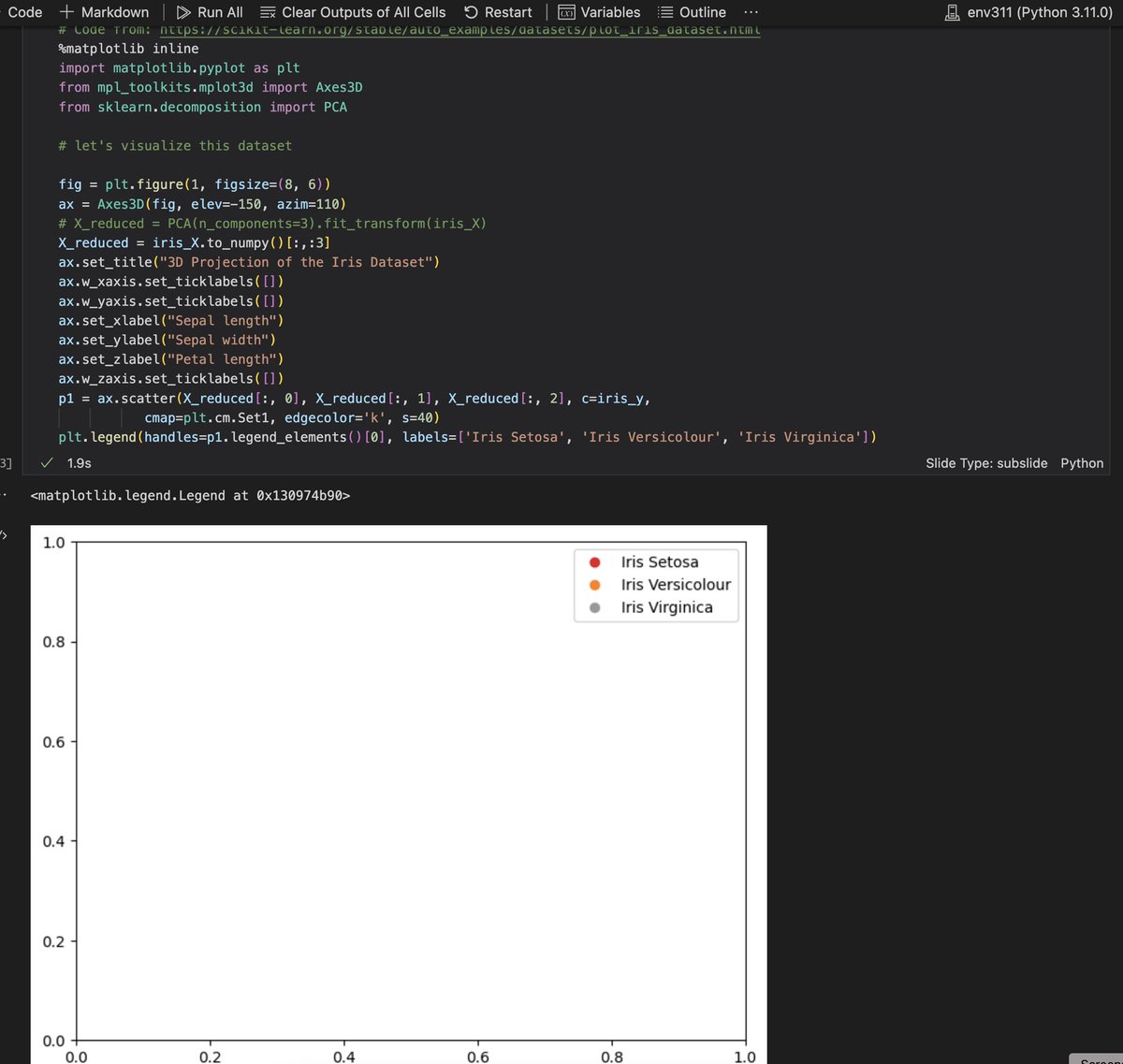Click the plt.legend(handles=...) line

point(468,437)
